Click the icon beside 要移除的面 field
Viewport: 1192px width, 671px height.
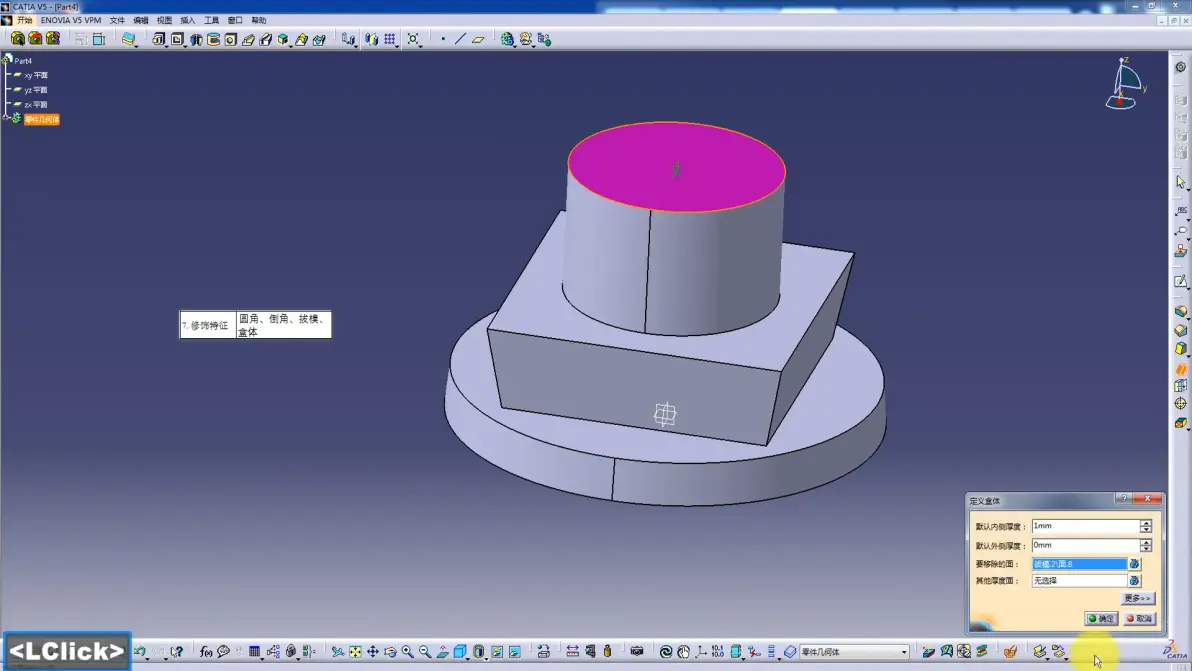[1134, 564]
